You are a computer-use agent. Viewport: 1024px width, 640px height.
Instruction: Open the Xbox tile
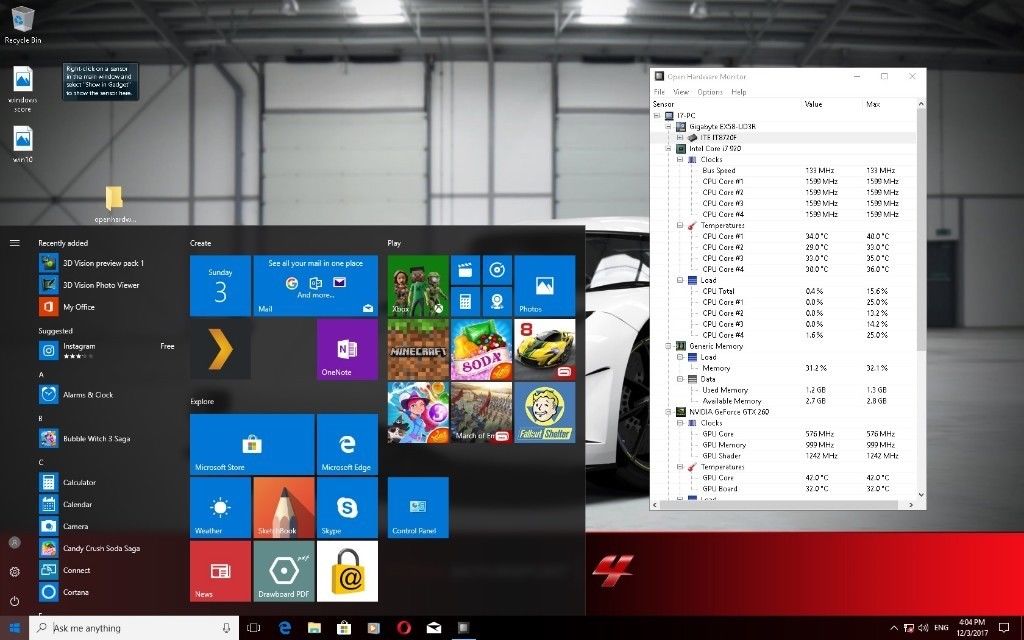point(418,285)
